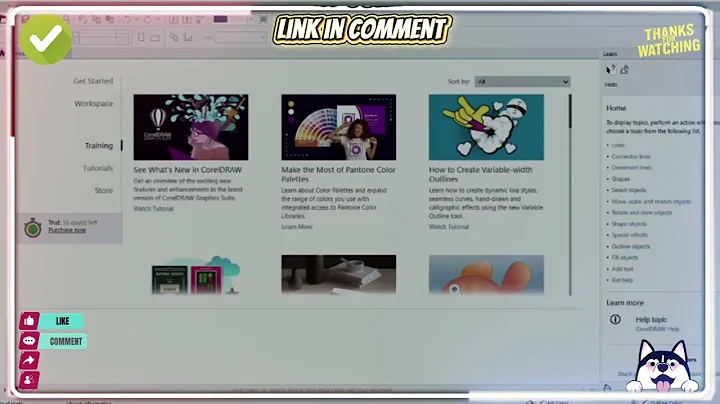
Task: Click the Undo toolbar icon
Action: click(127, 19)
